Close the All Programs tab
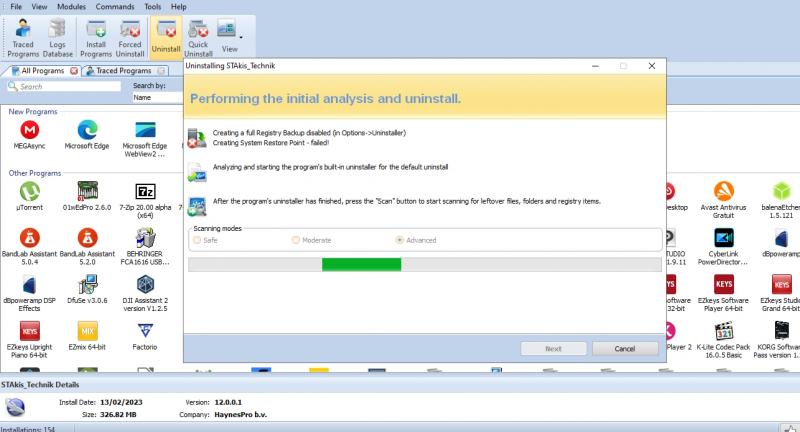This screenshot has width=800, height=432. [x=74, y=71]
